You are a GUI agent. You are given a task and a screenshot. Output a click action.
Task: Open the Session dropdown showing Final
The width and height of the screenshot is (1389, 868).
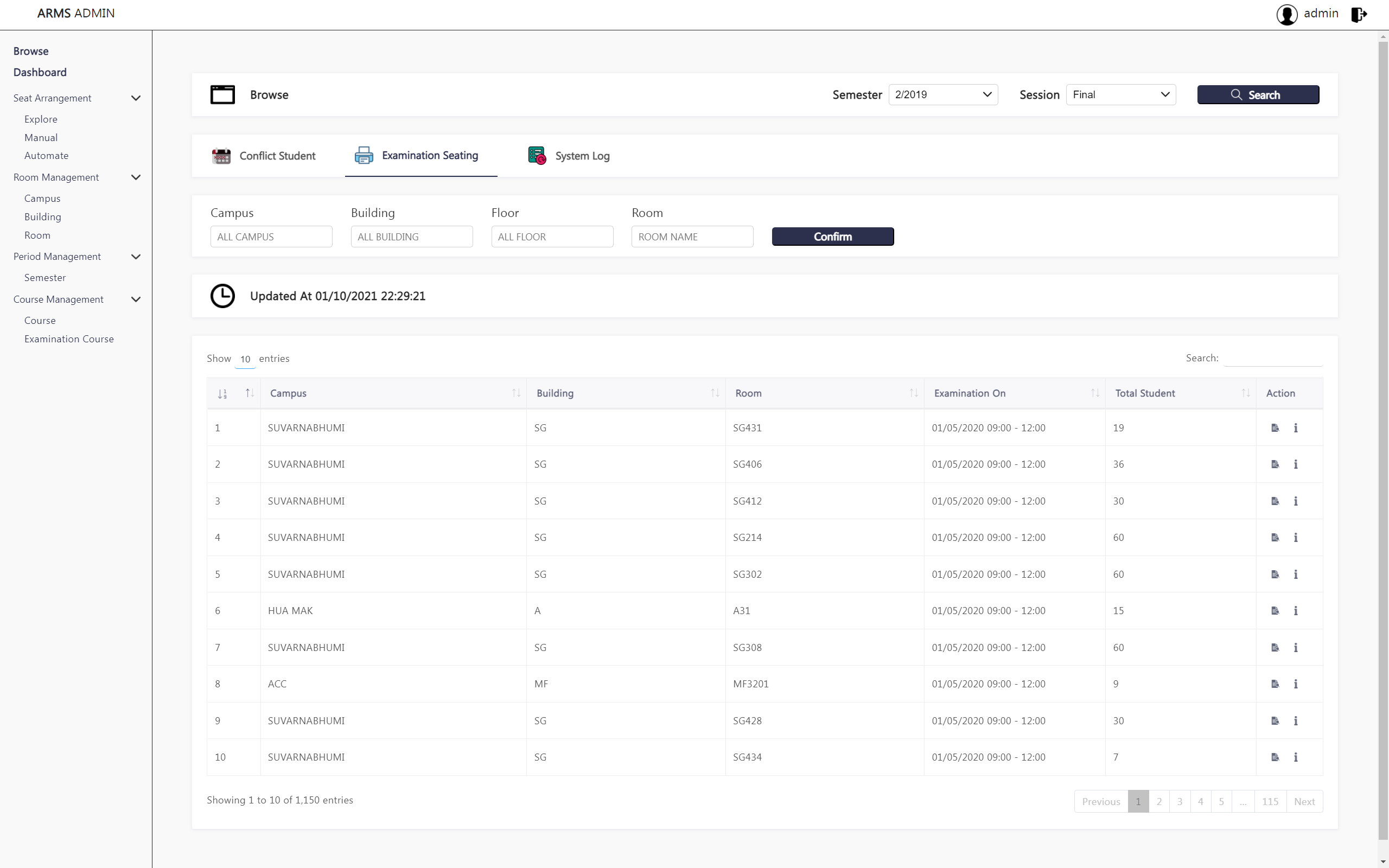[x=1120, y=95]
